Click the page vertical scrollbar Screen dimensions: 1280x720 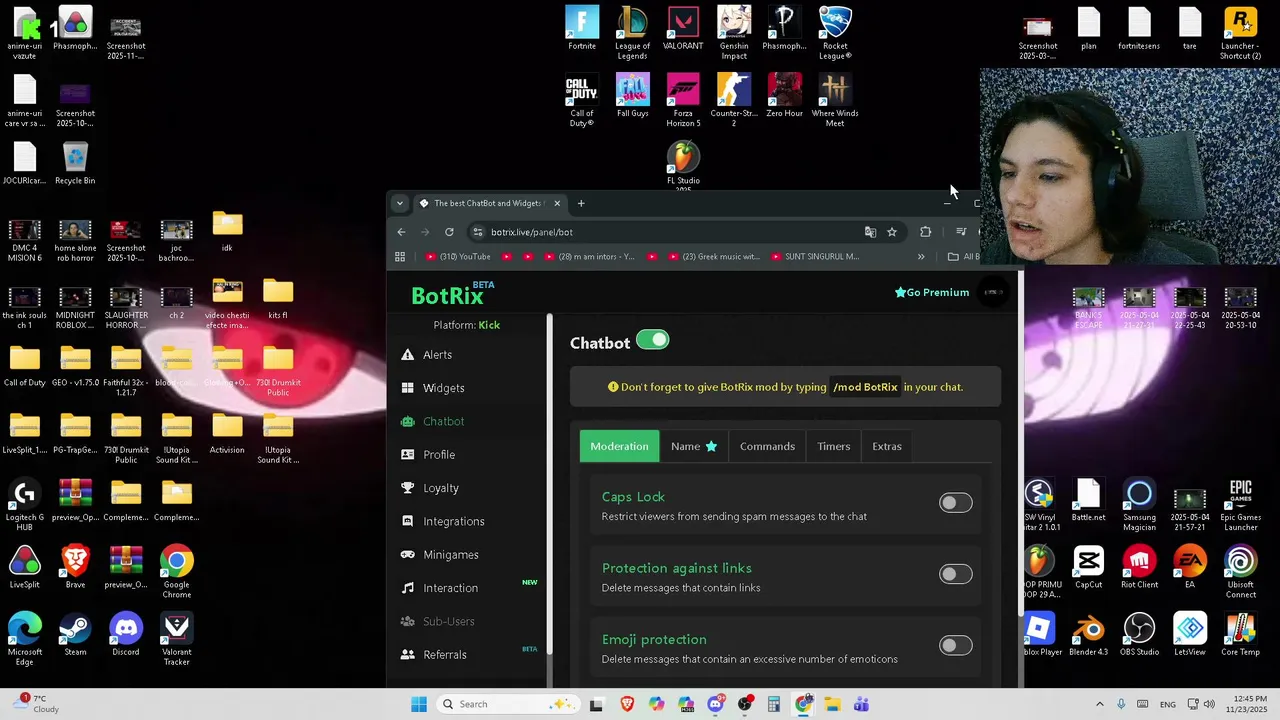tap(1020, 443)
